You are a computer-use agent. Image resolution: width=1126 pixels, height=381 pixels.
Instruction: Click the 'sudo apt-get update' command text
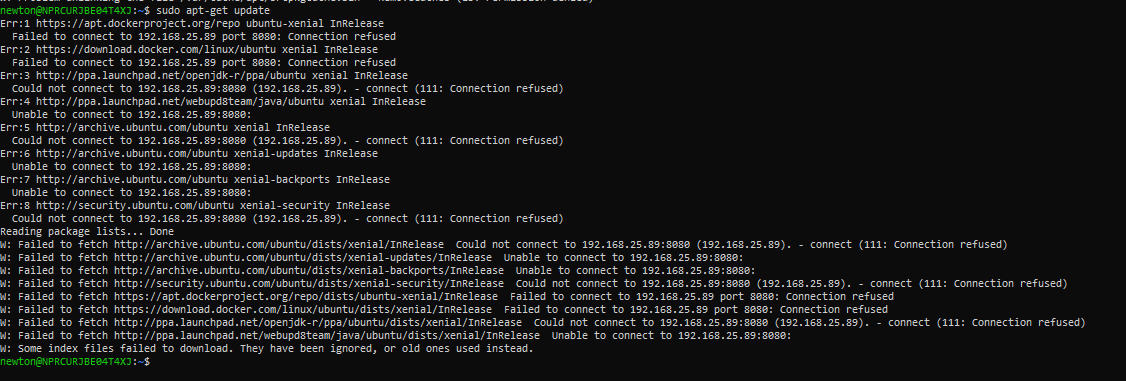click(213, 11)
